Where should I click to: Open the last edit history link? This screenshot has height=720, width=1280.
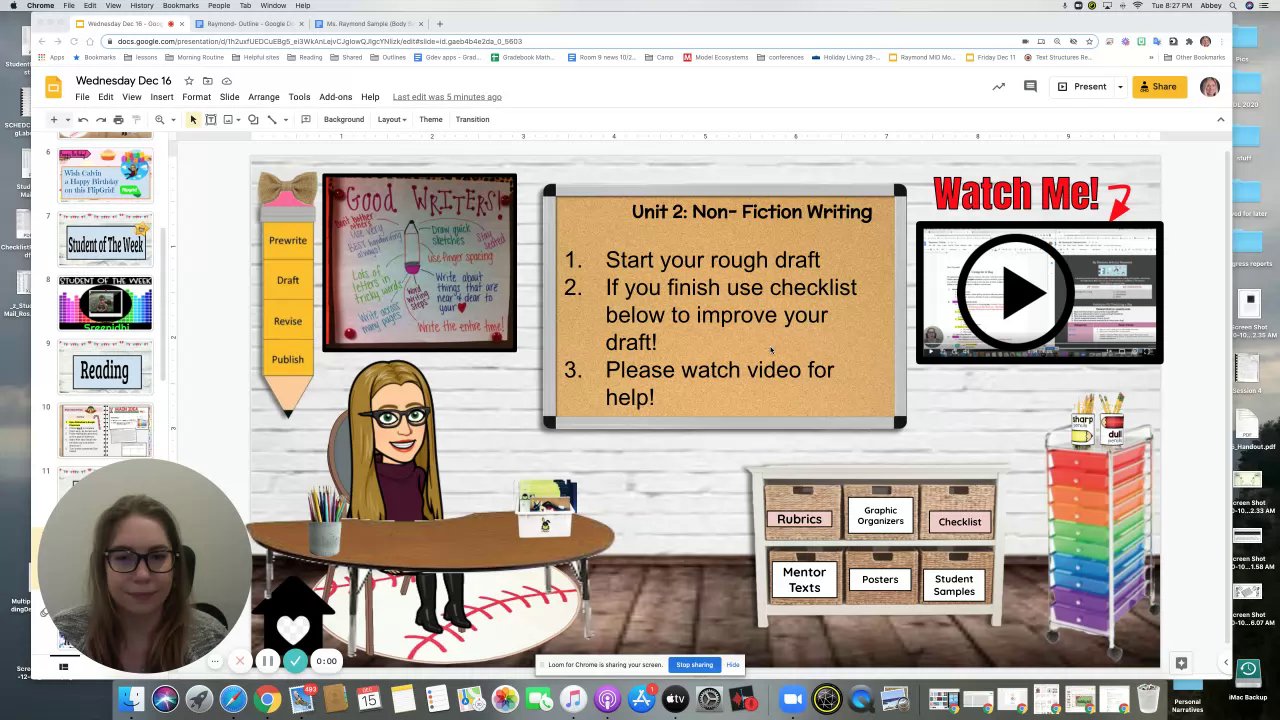point(447,97)
